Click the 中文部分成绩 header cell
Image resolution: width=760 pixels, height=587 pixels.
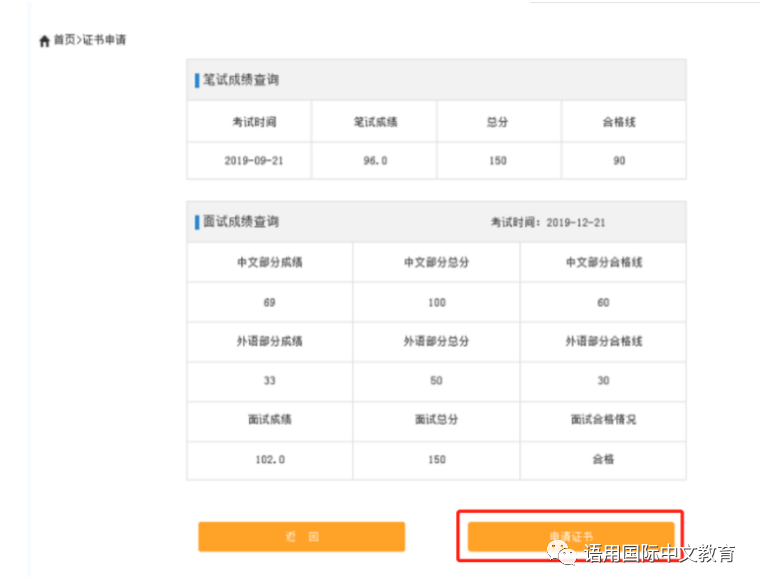269,262
